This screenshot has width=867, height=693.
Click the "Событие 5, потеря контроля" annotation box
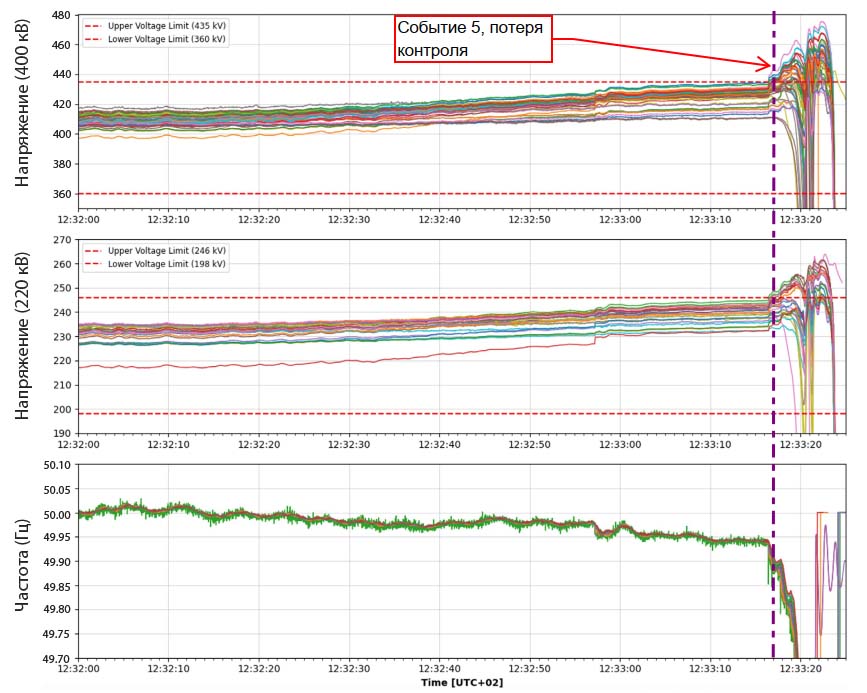(473, 39)
